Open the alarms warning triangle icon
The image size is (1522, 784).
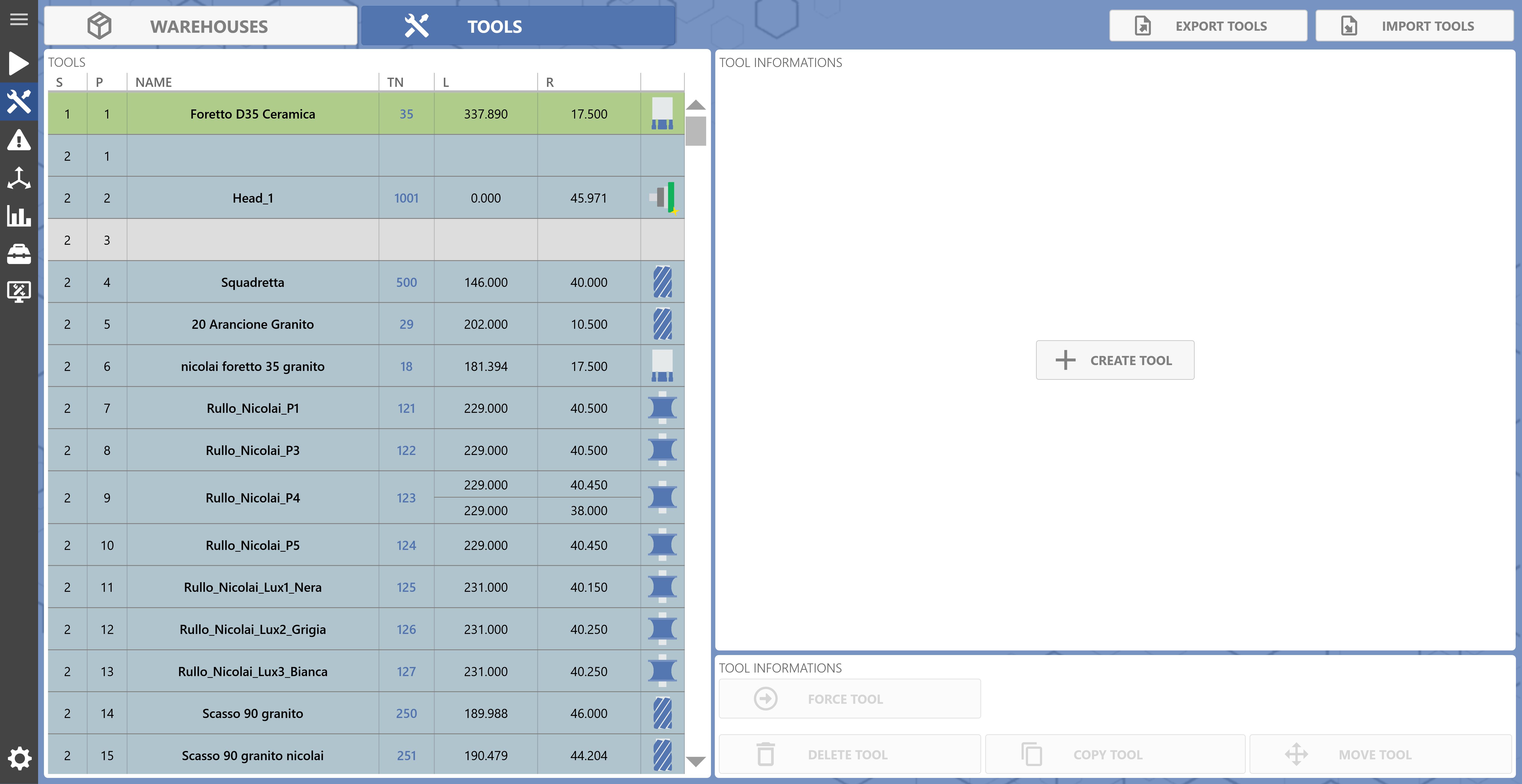click(x=19, y=140)
